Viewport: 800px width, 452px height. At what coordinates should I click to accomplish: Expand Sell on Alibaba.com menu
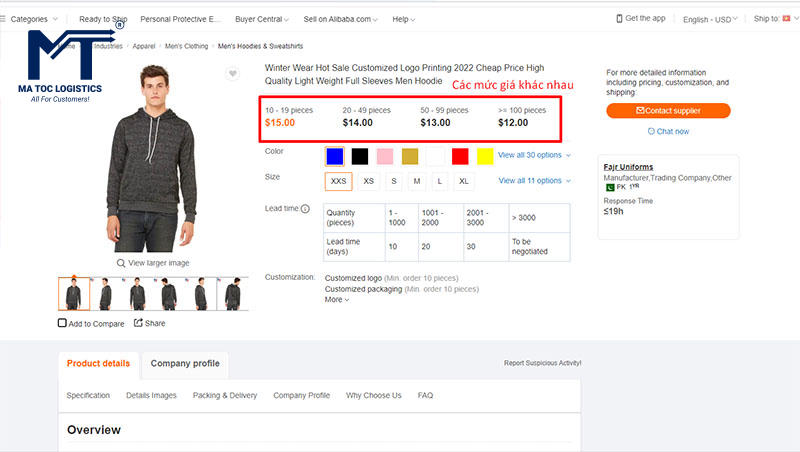tap(340, 19)
